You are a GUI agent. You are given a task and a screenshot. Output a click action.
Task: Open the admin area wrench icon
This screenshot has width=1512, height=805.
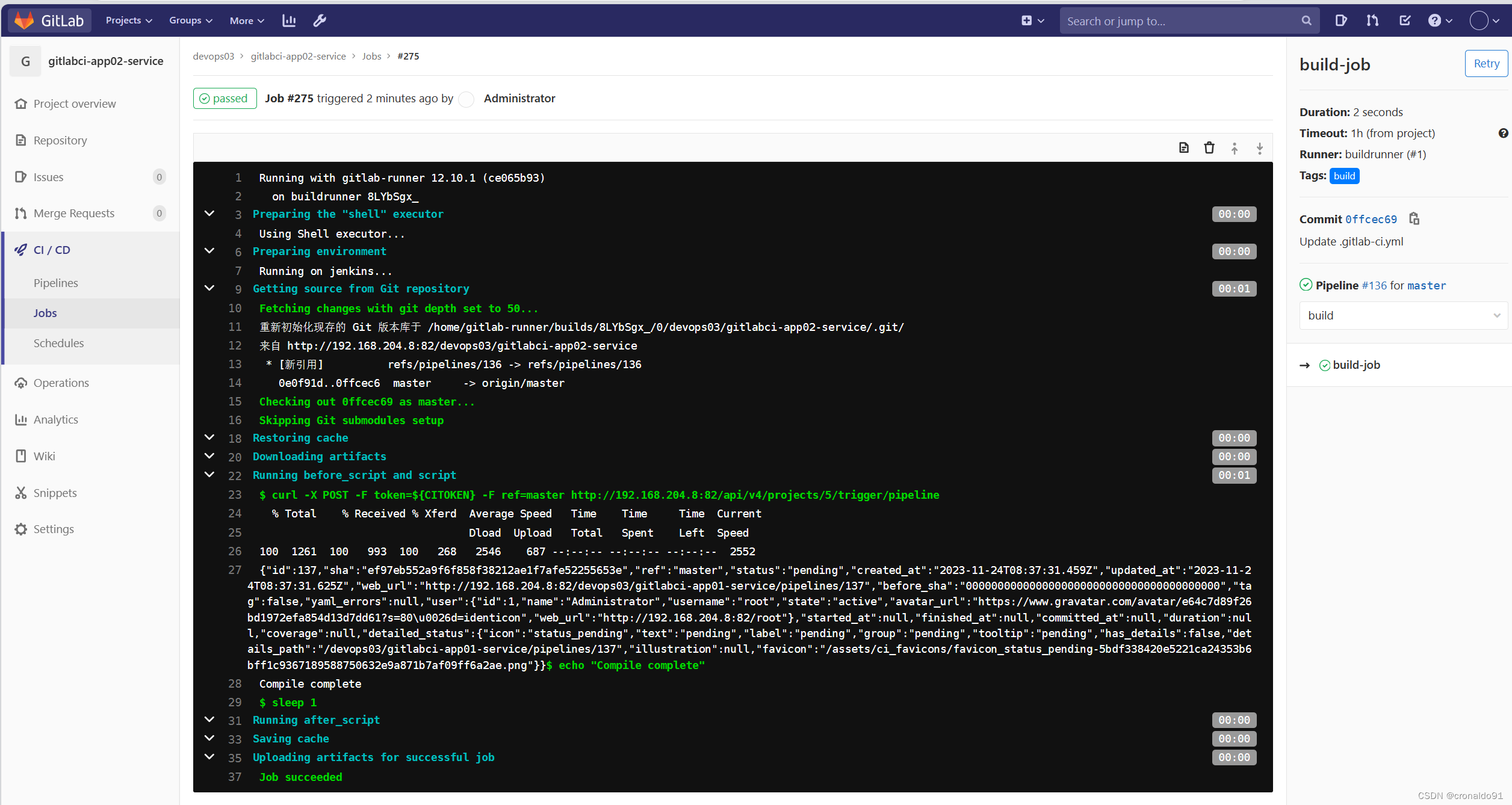tap(320, 20)
